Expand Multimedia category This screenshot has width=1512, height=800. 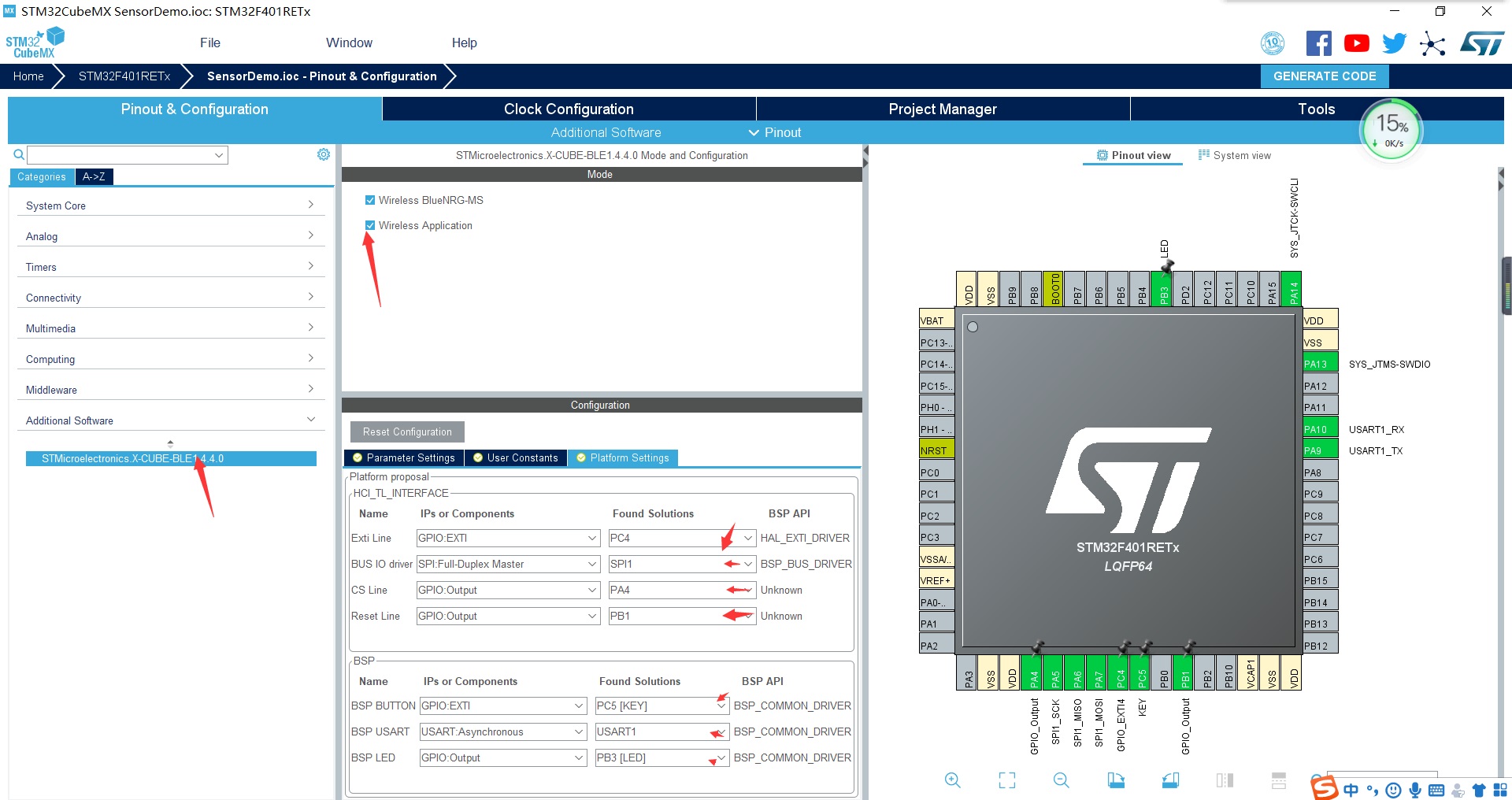170,328
